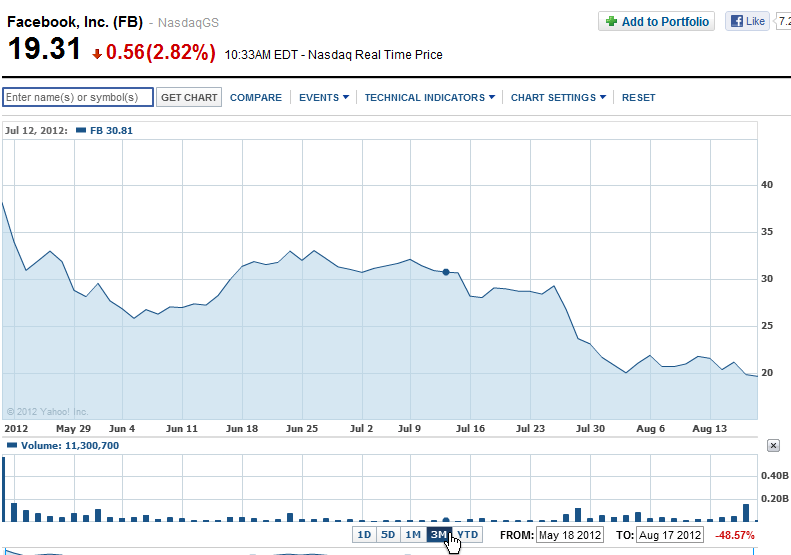
Task: Open the Chart Settings dropdown
Action: (558, 98)
